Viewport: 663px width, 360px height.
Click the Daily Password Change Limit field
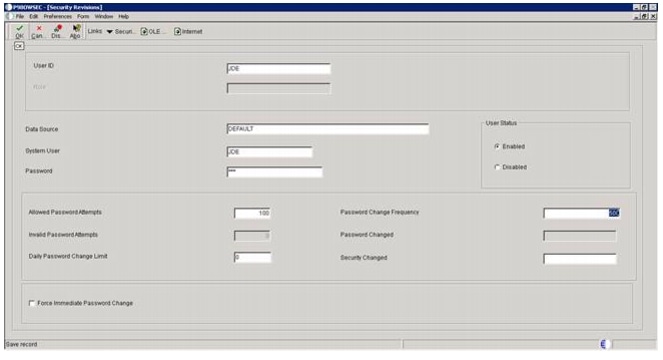252,257
